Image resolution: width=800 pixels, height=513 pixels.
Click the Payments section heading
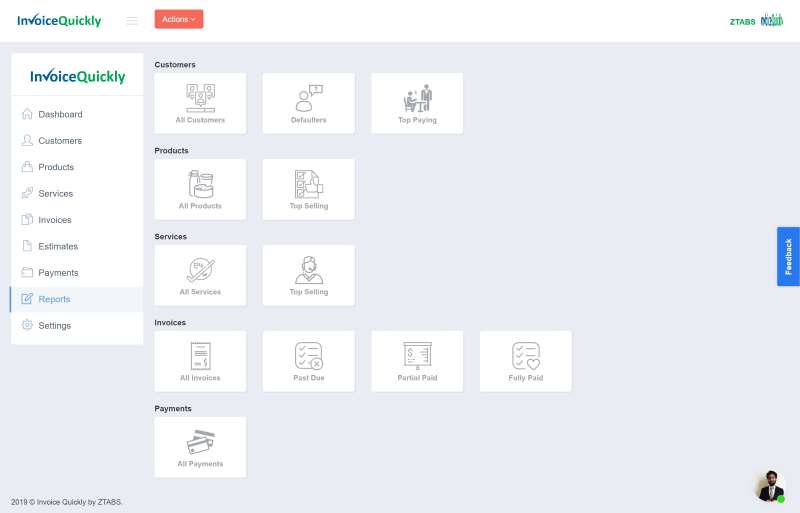[x=173, y=408]
